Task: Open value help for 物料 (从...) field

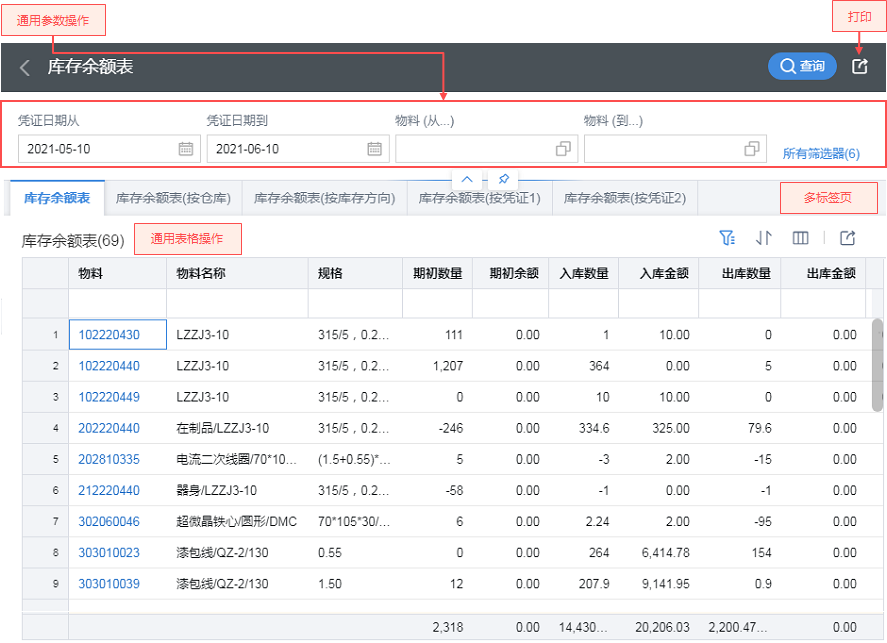Action: pyautogui.click(x=563, y=149)
